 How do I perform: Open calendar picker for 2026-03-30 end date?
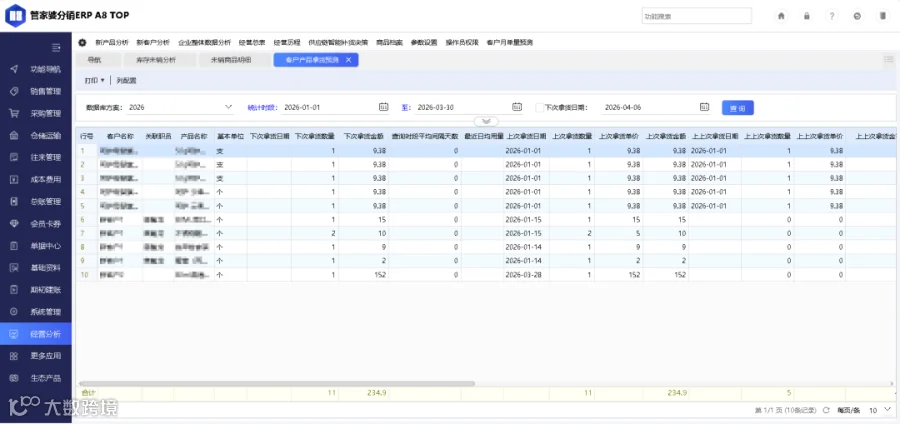(x=517, y=107)
